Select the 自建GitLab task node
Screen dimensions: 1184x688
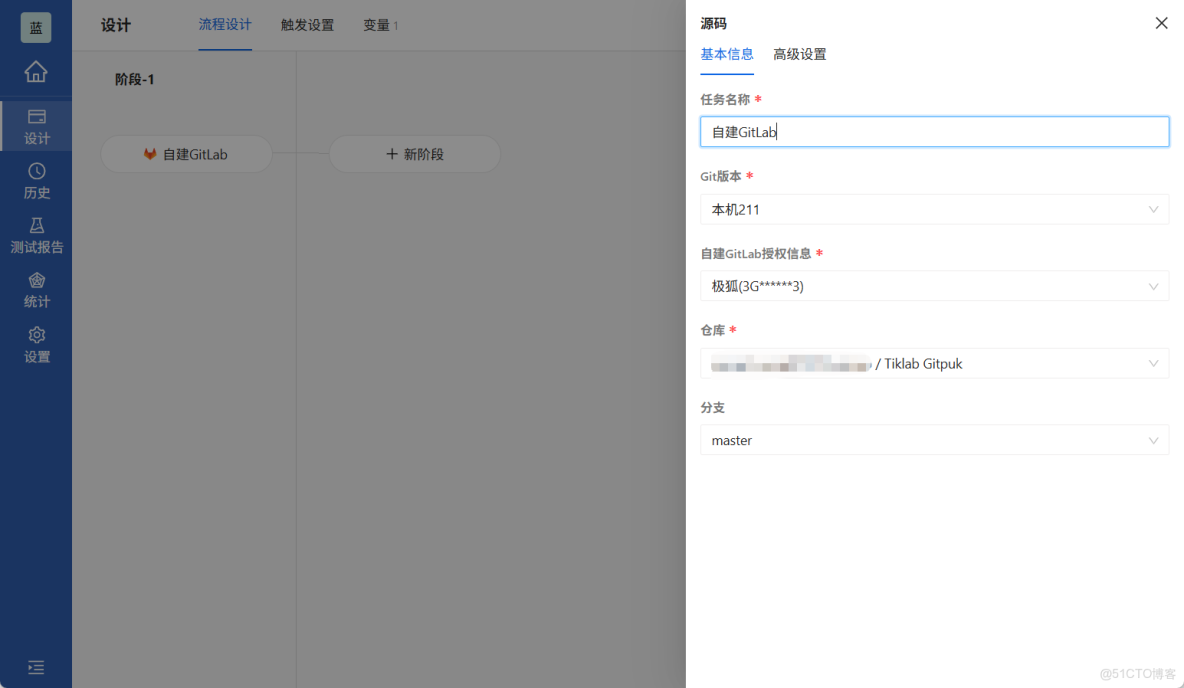[186, 153]
